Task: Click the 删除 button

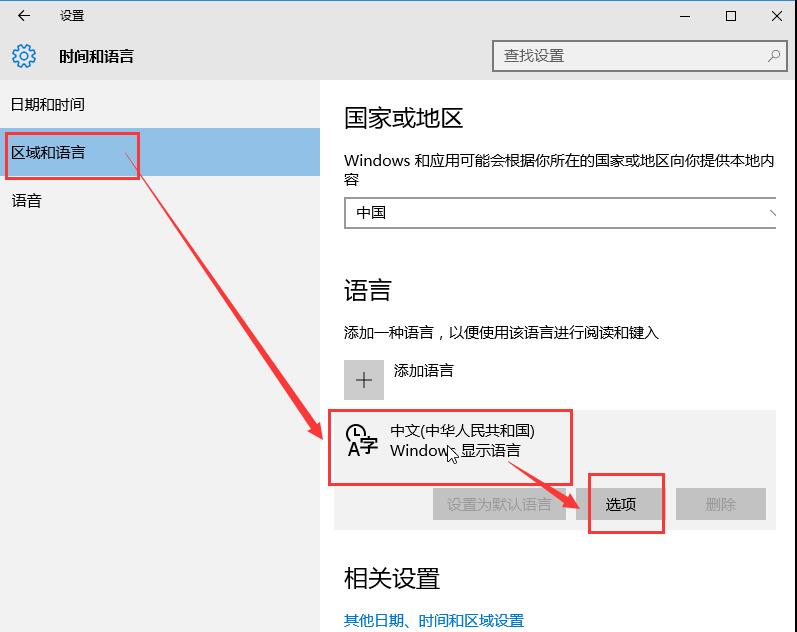Action: coord(721,504)
